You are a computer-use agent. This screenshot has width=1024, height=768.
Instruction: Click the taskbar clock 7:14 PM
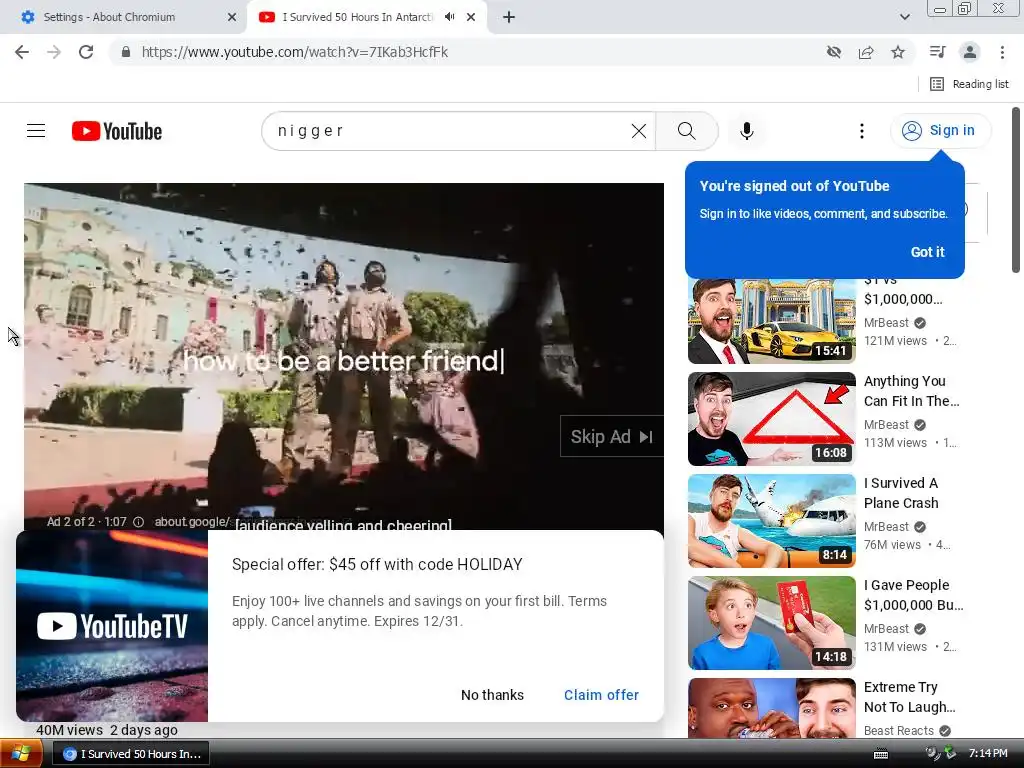(988, 754)
